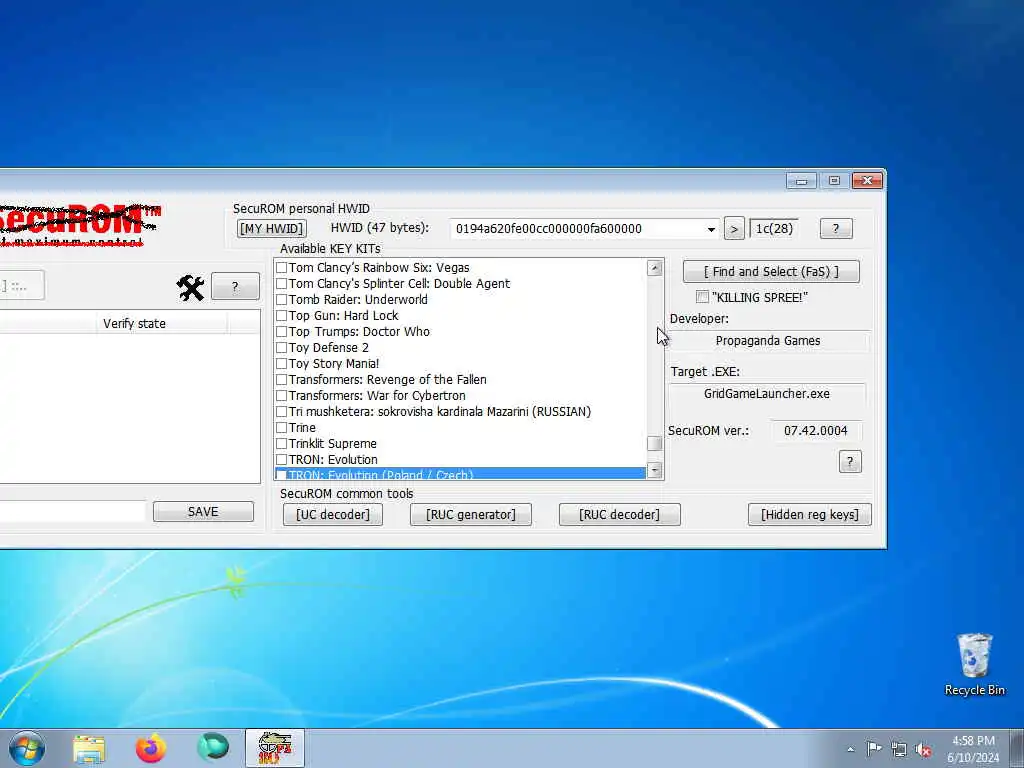Click the ? button next to tools icon
The width and height of the screenshot is (1024, 768).
click(235, 287)
